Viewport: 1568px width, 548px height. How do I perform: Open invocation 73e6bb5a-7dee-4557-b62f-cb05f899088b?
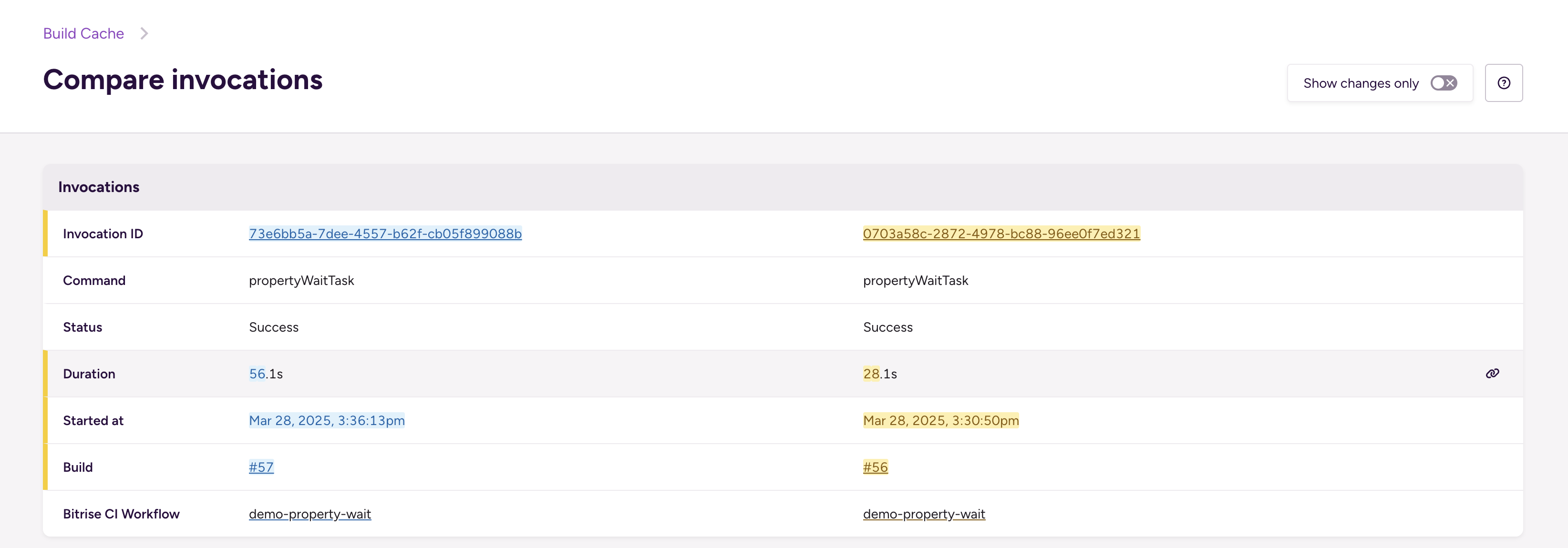[x=385, y=233]
